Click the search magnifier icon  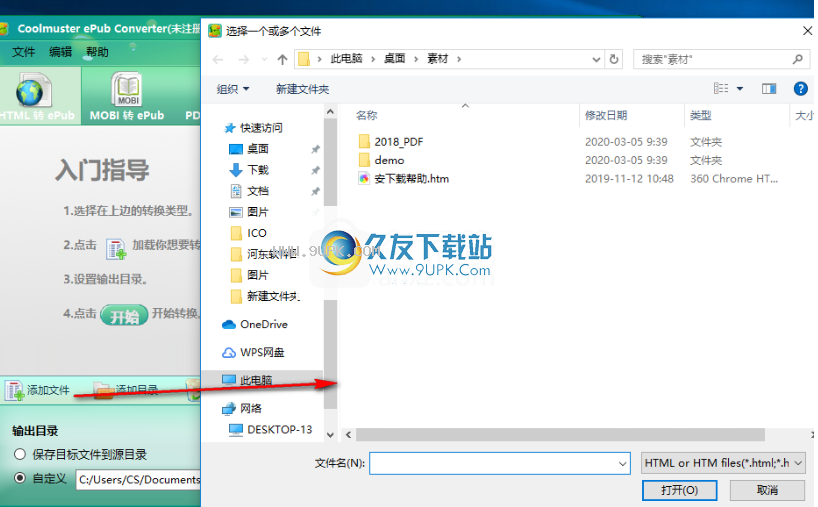(x=798, y=59)
